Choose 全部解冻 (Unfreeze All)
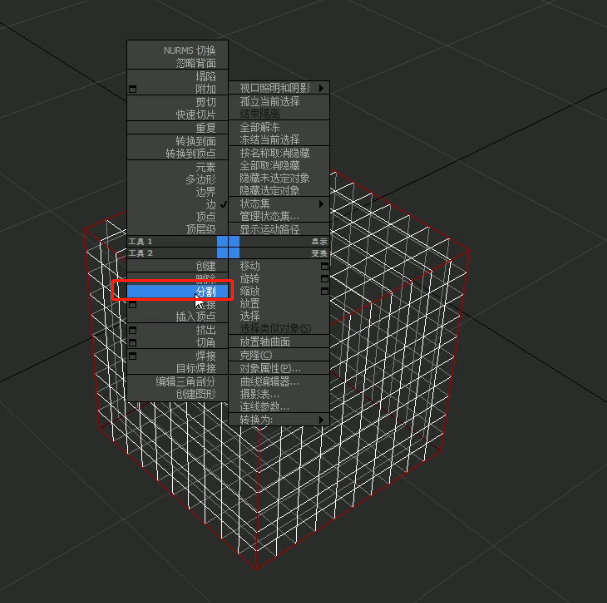This screenshot has height=603, width=607. coord(260,127)
